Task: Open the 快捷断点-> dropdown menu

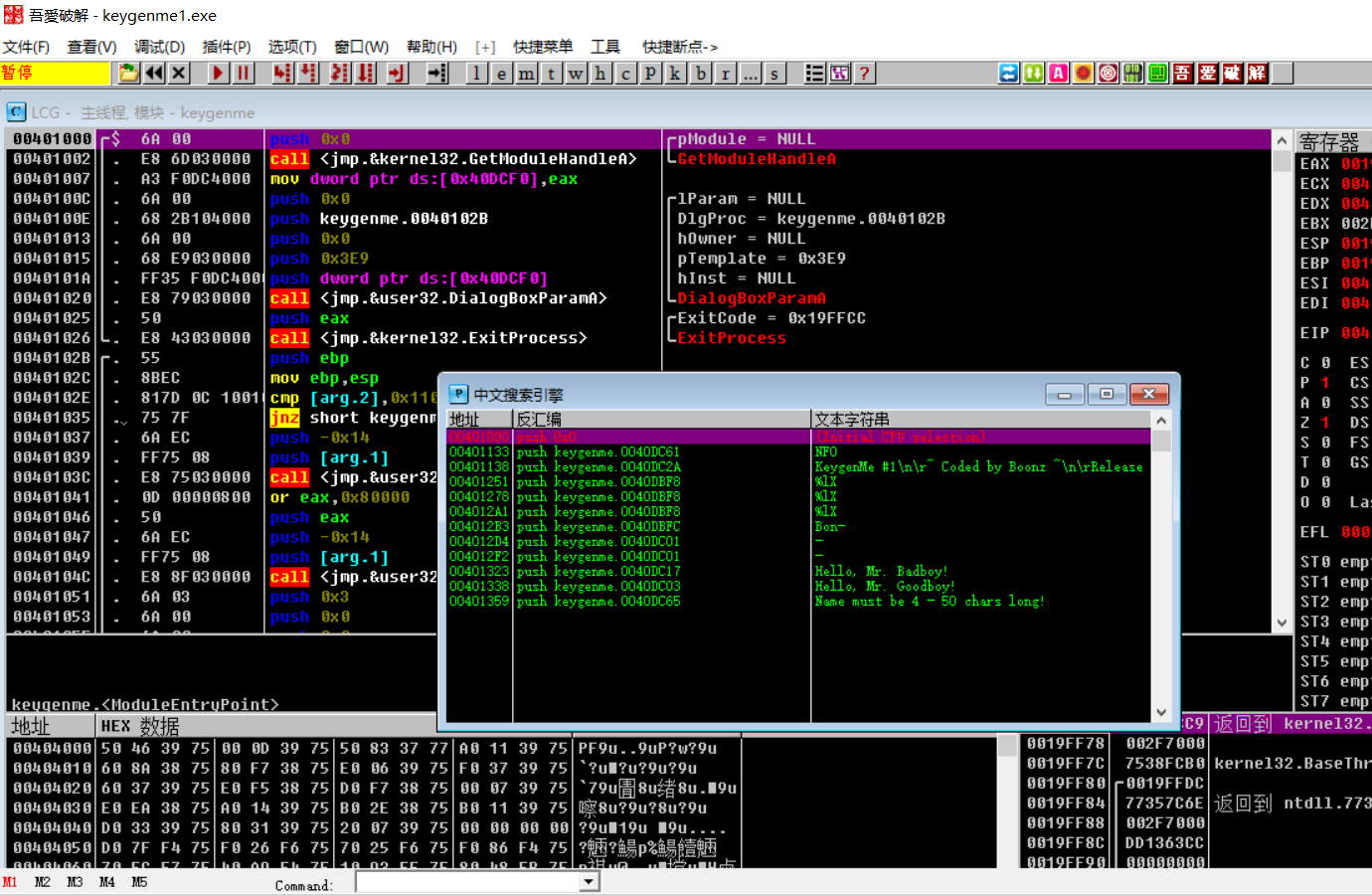Action: click(x=679, y=47)
